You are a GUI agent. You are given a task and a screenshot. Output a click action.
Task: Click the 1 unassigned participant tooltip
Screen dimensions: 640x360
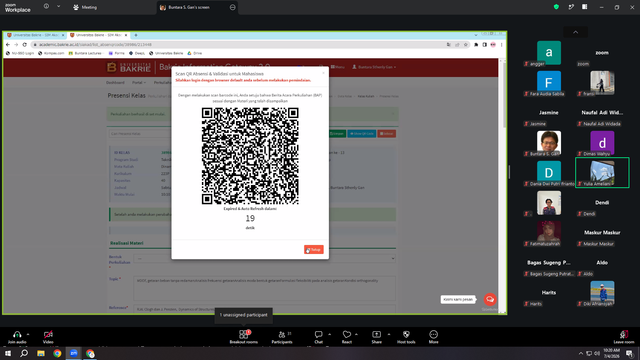(x=244, y=315)
